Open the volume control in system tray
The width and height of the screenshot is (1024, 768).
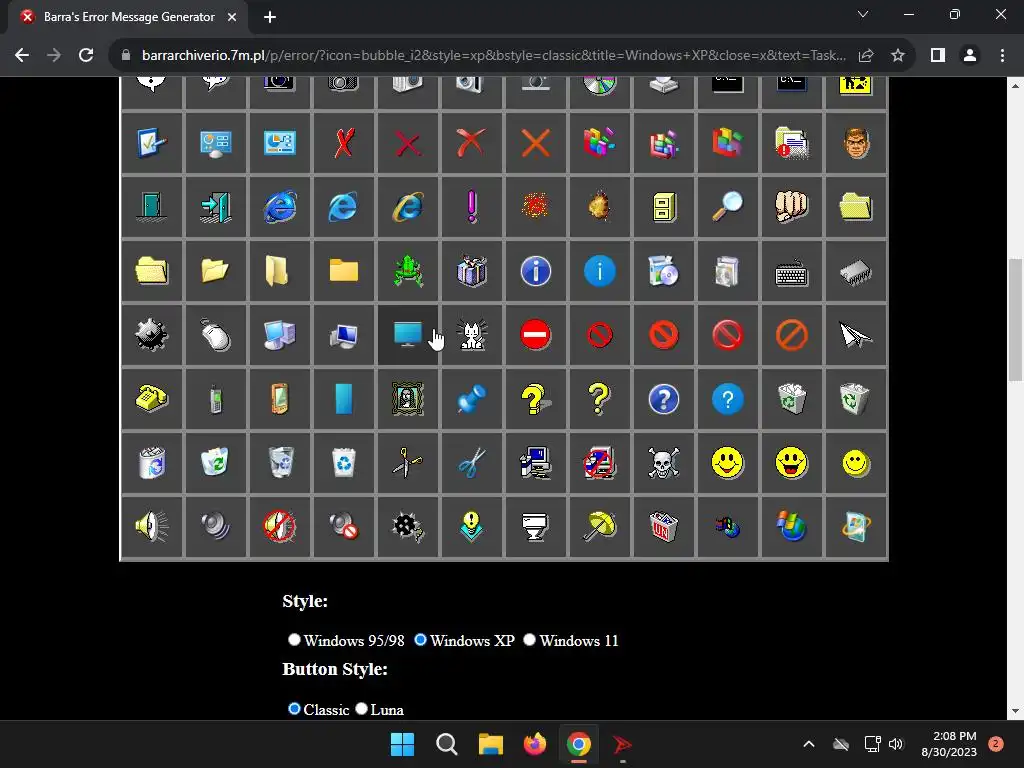pos(896,744)
